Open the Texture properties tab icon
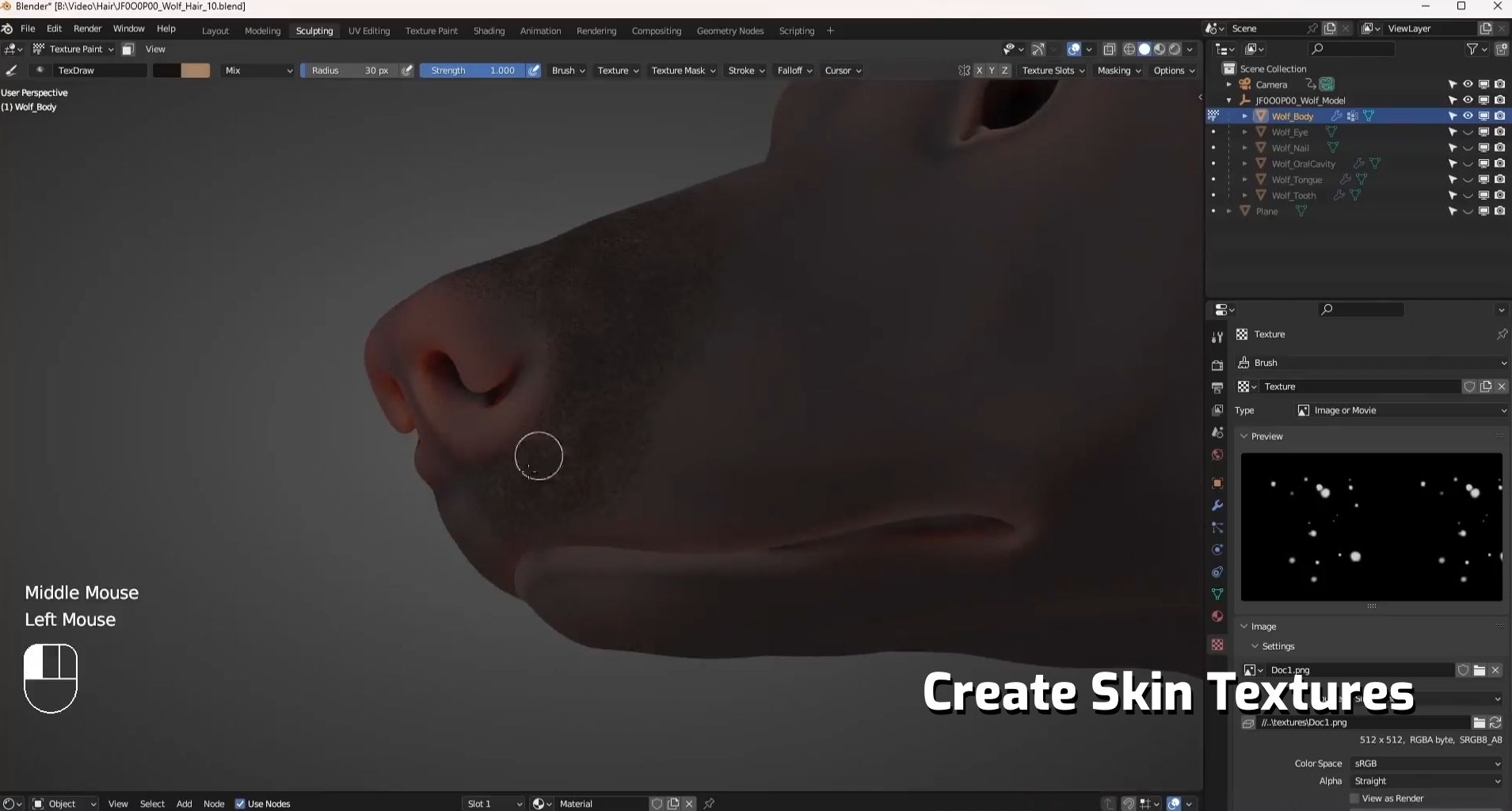Image resolution: width=1512 pixels, height=811 pixels. 1217,645
